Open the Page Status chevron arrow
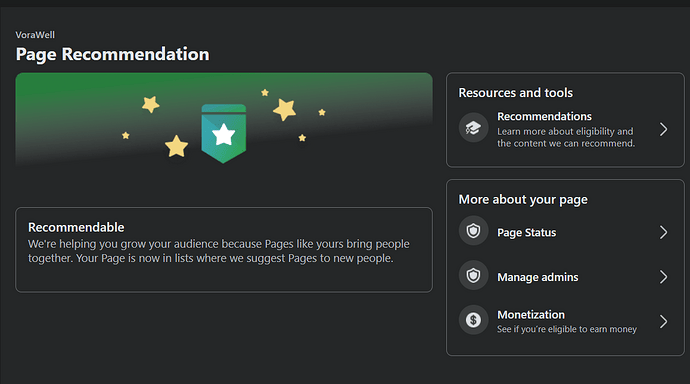690x384 pixels. coord(663,232)
